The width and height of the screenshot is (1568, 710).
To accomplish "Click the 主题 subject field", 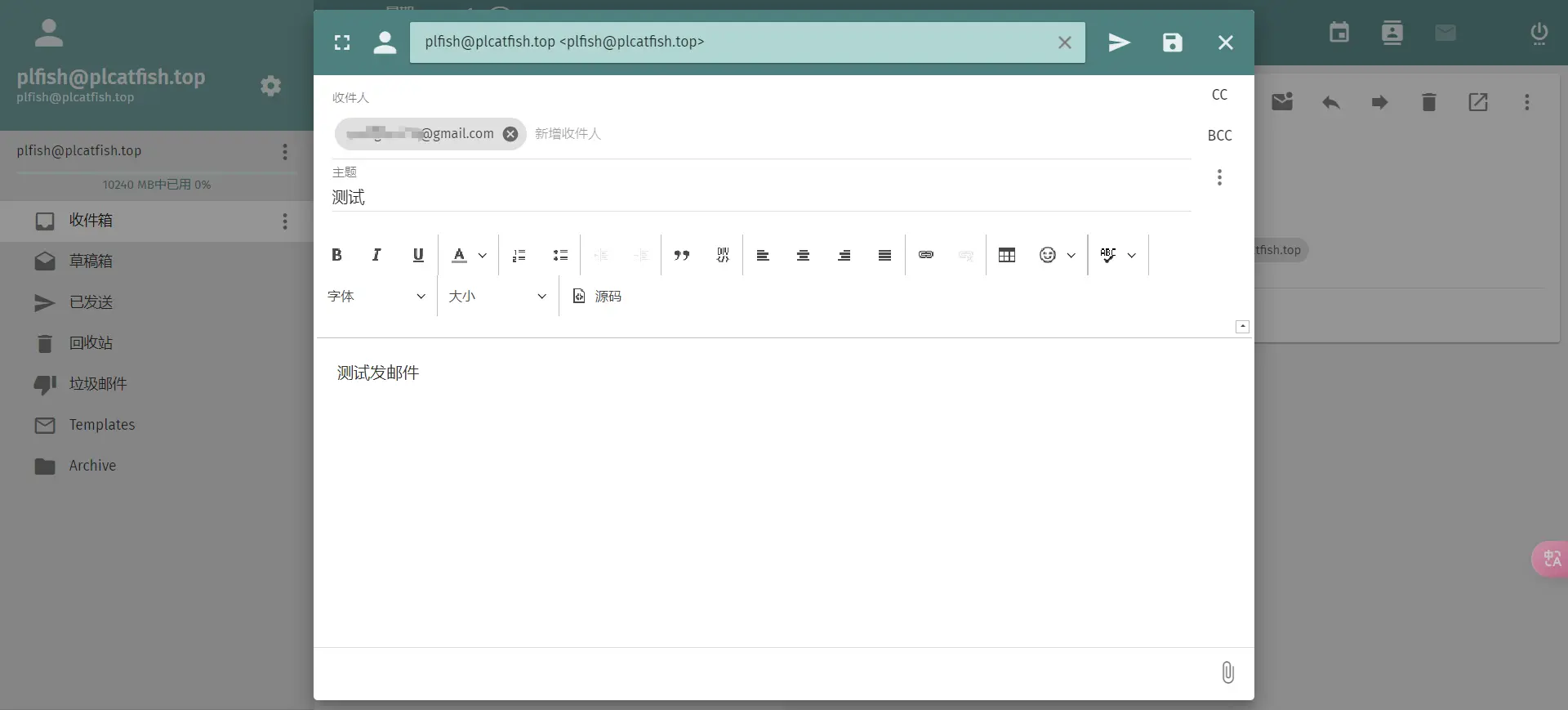I will point(761,197).
